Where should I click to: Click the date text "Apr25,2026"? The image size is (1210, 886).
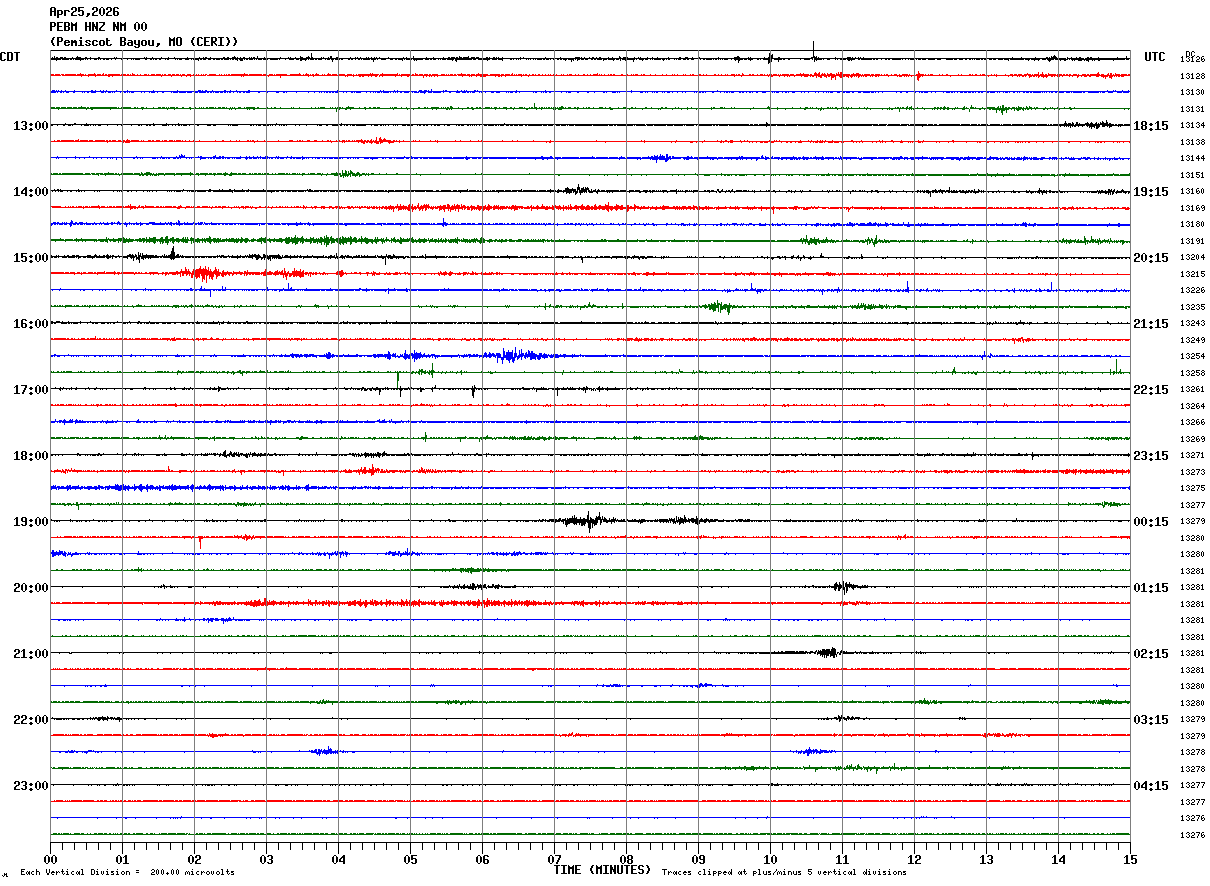[x=84, y=12]
